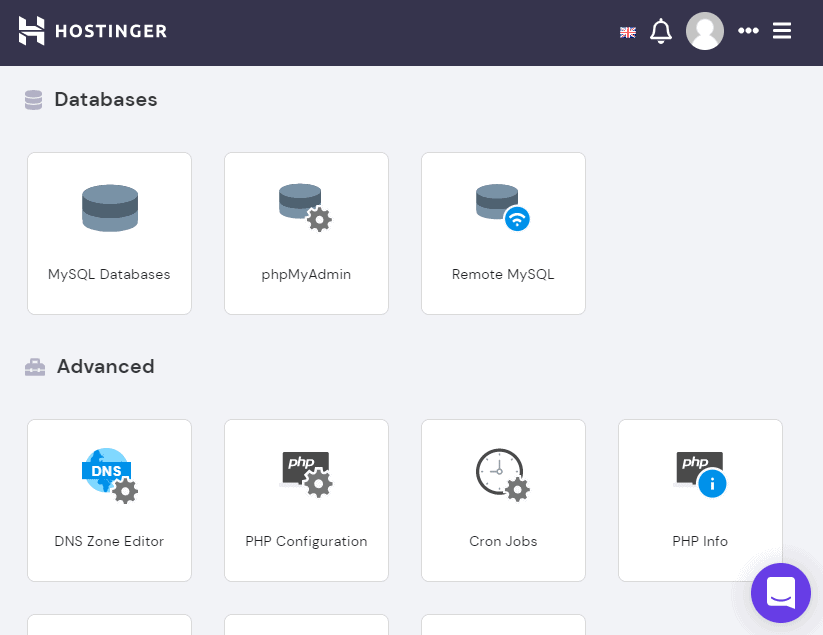Image resolution: width=823 pixels, height=635 pixels.
Task: Open the hamburger navigation menu
Action: pyautogui.click(x=782, y=31)
